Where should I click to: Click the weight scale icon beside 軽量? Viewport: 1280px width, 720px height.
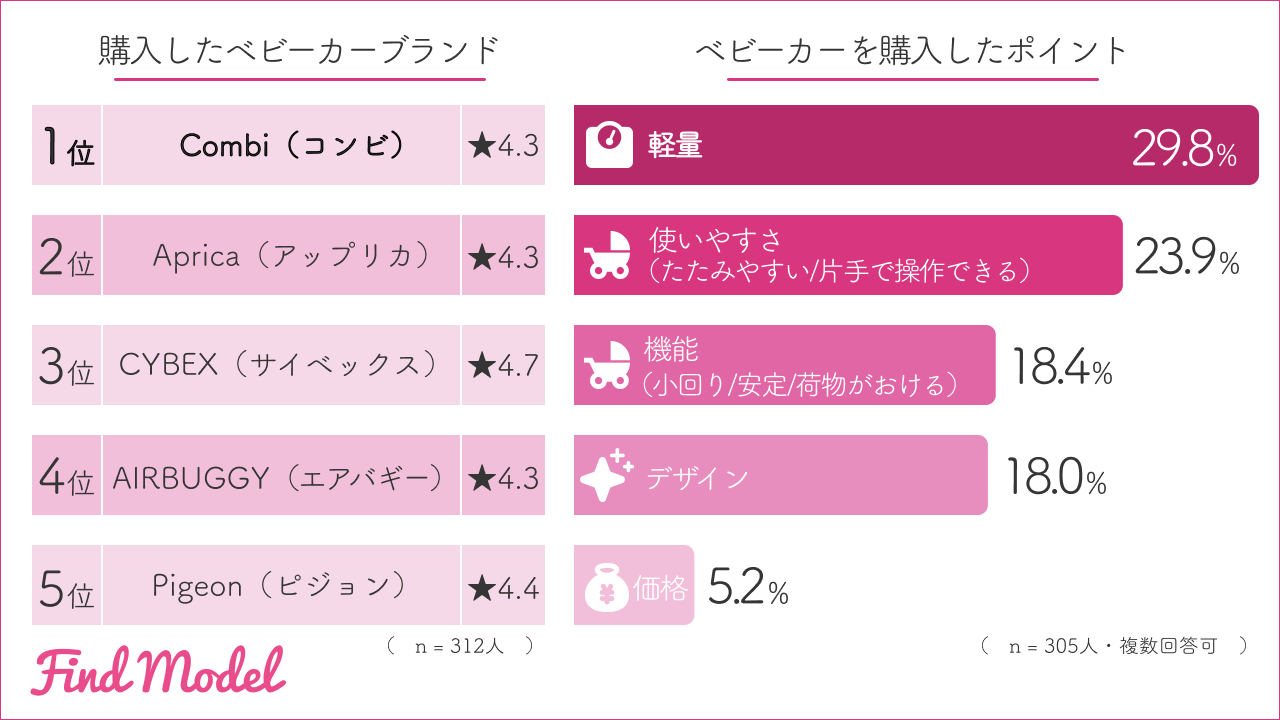click(608, 146)
